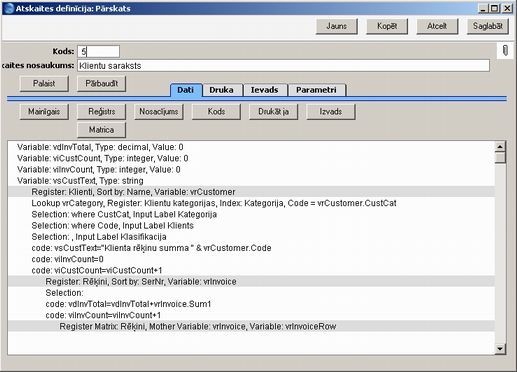This screenshot has width=517, height=372.
Task: Select Selection where CustCat row
Action: pyautogui.click(x=251, y=214)
